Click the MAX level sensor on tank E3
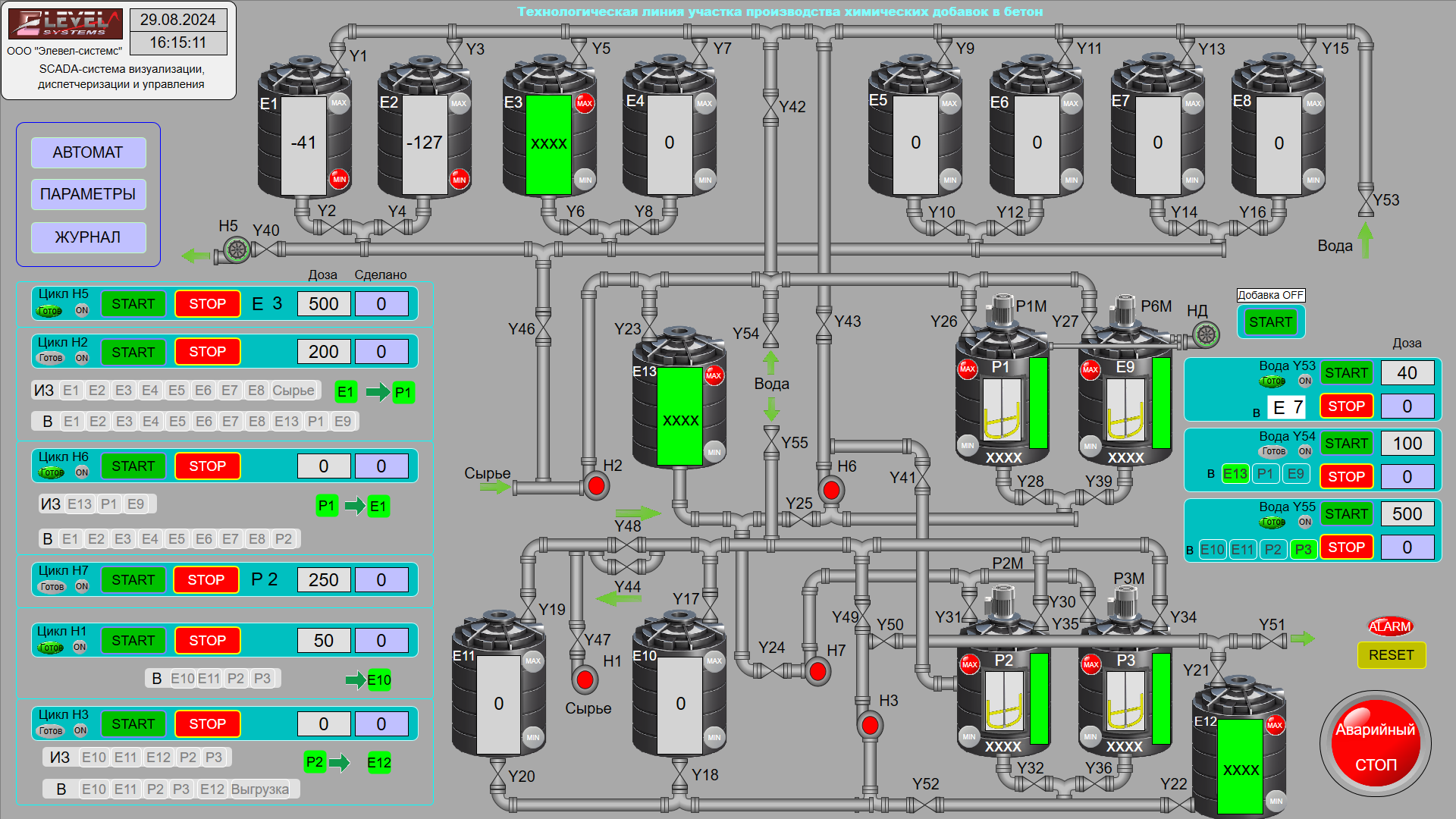The height and width of the screenshot is (819, 1456). (584, 103)
